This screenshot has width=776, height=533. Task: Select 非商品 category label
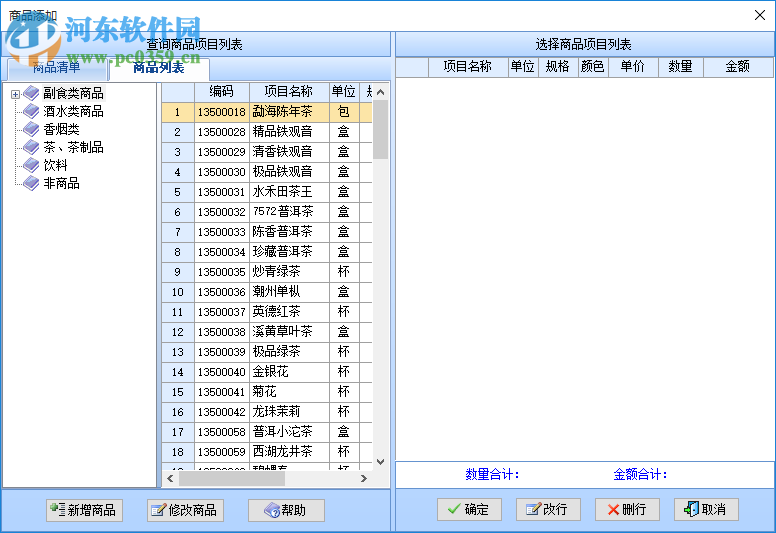click(x=61, y=183)
